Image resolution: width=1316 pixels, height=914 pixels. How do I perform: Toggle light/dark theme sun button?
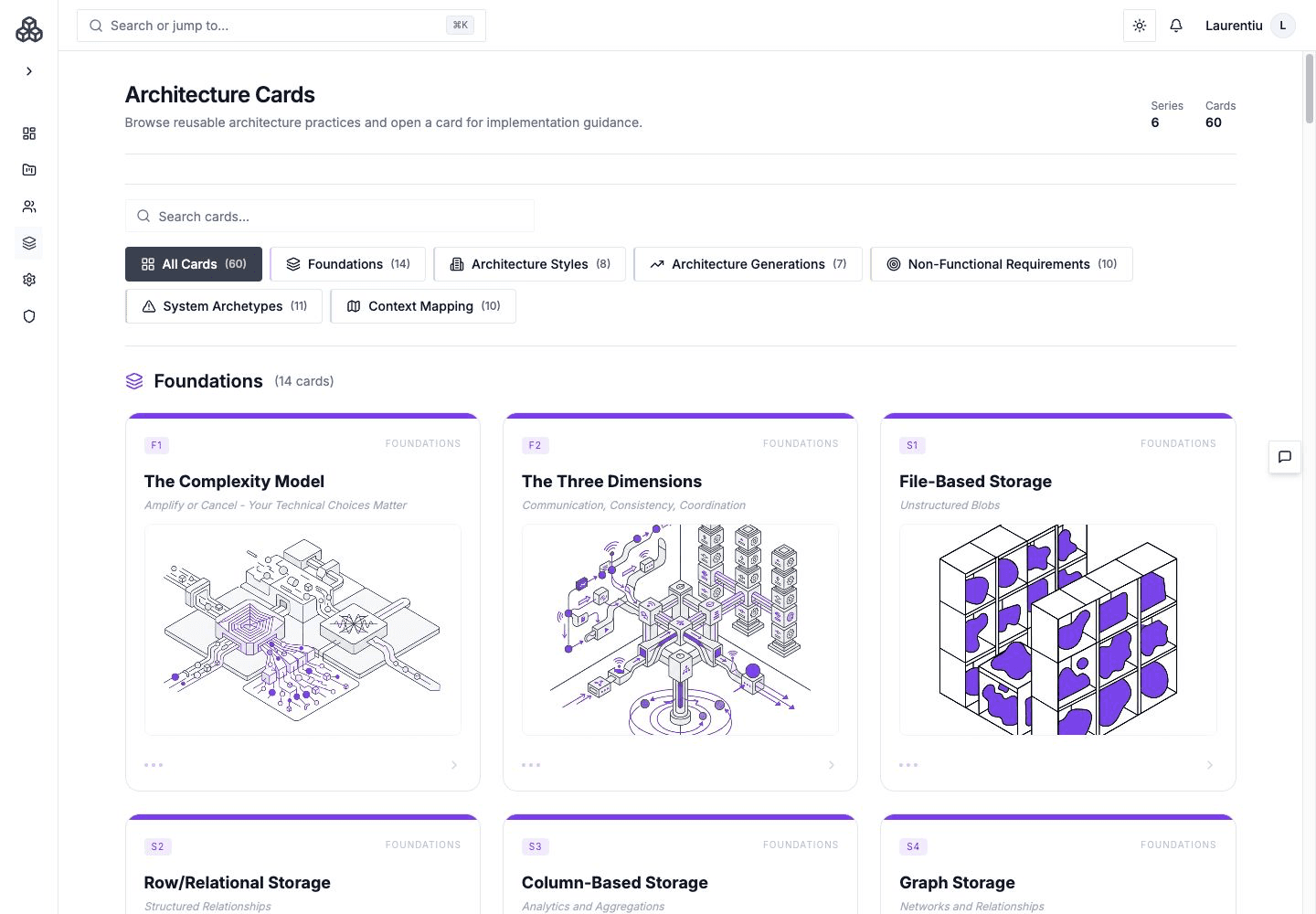coord(1140,26)
